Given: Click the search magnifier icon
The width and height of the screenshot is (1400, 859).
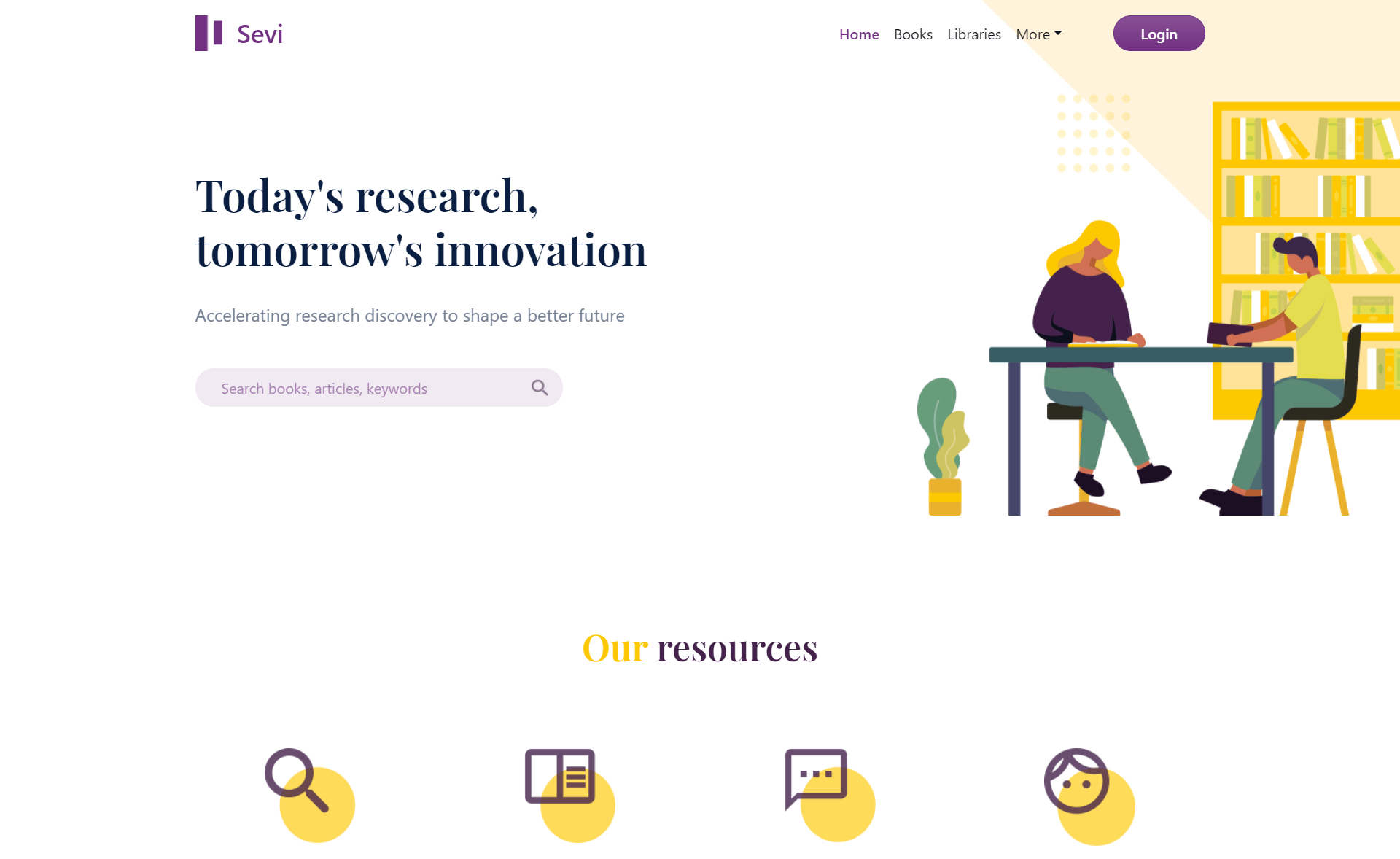Looking at the screenshot, I should click(540, 387).
